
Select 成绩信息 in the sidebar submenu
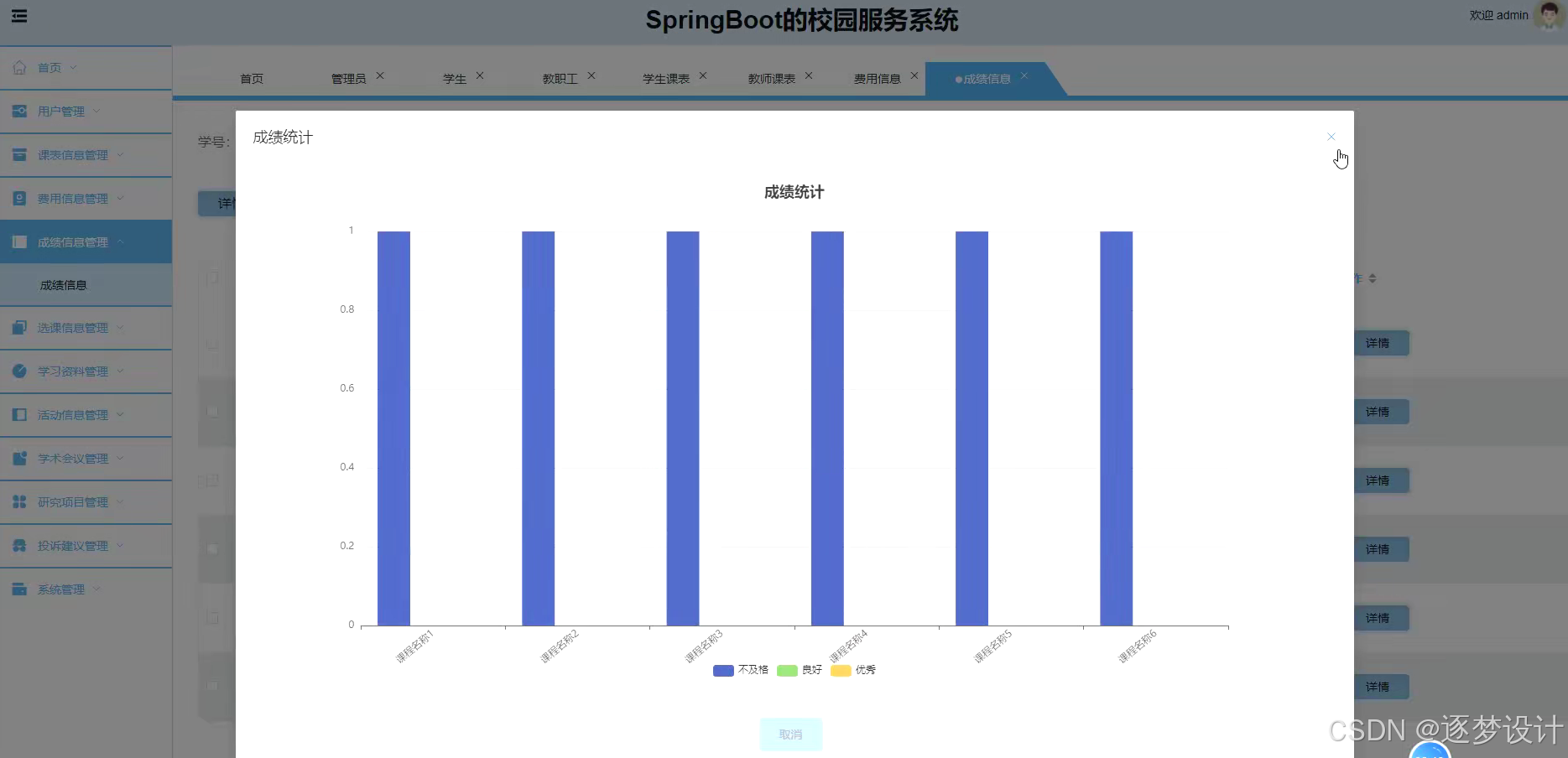[x=63, y=284]
